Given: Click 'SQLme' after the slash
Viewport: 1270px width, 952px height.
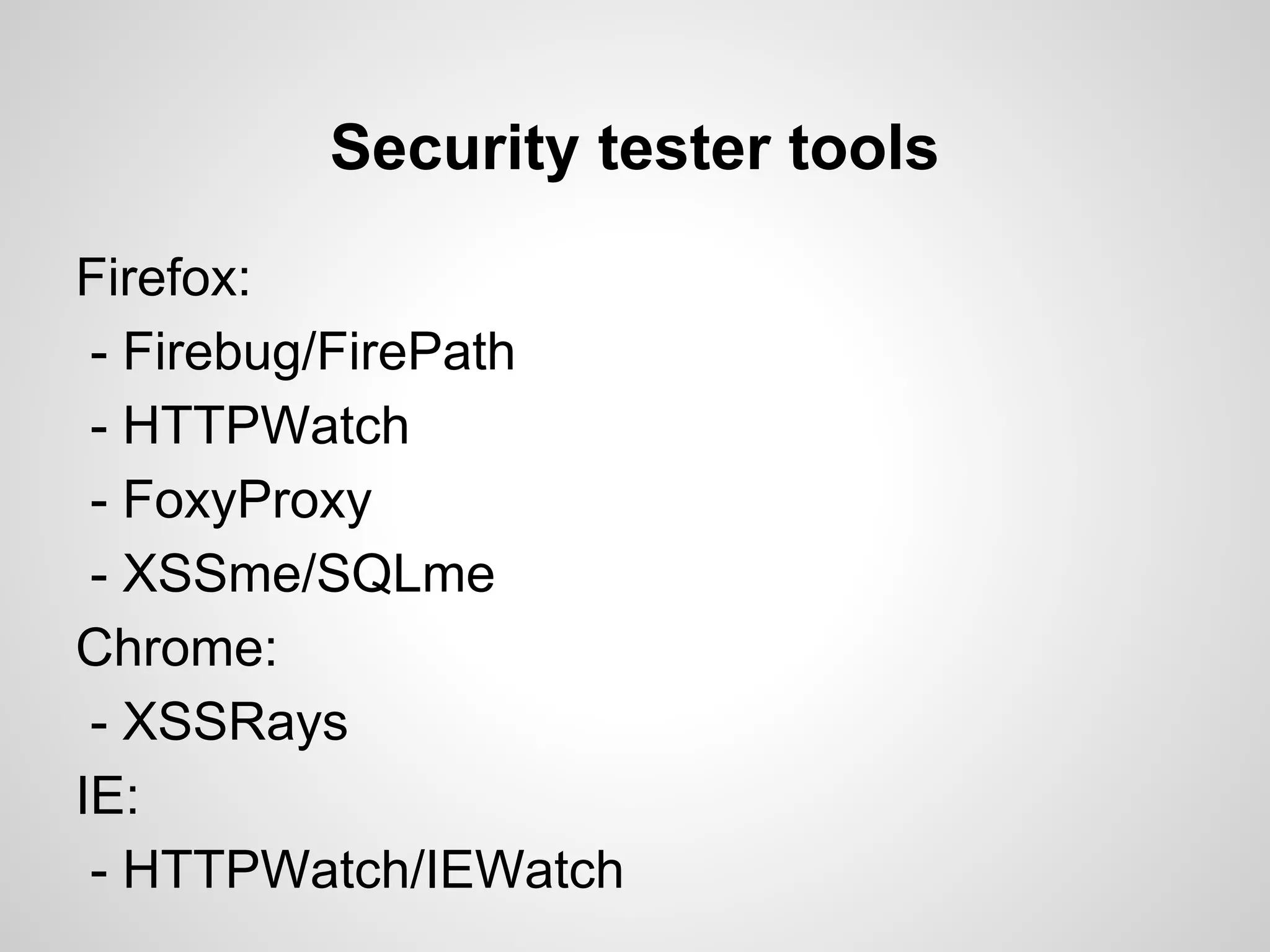Looking at the screenshot, I should 406,574.
